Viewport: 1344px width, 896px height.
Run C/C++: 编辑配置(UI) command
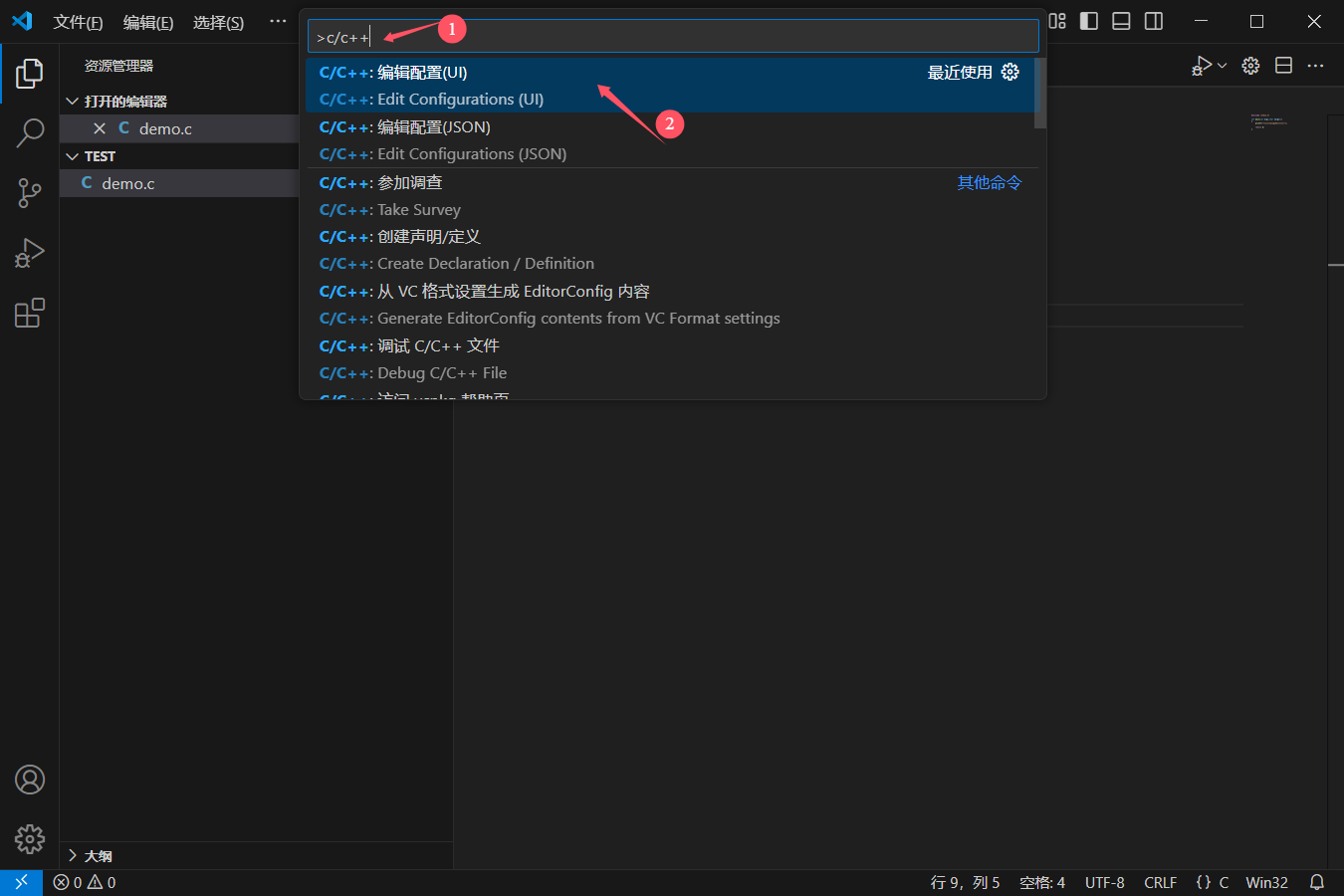[x=669, y=85]
